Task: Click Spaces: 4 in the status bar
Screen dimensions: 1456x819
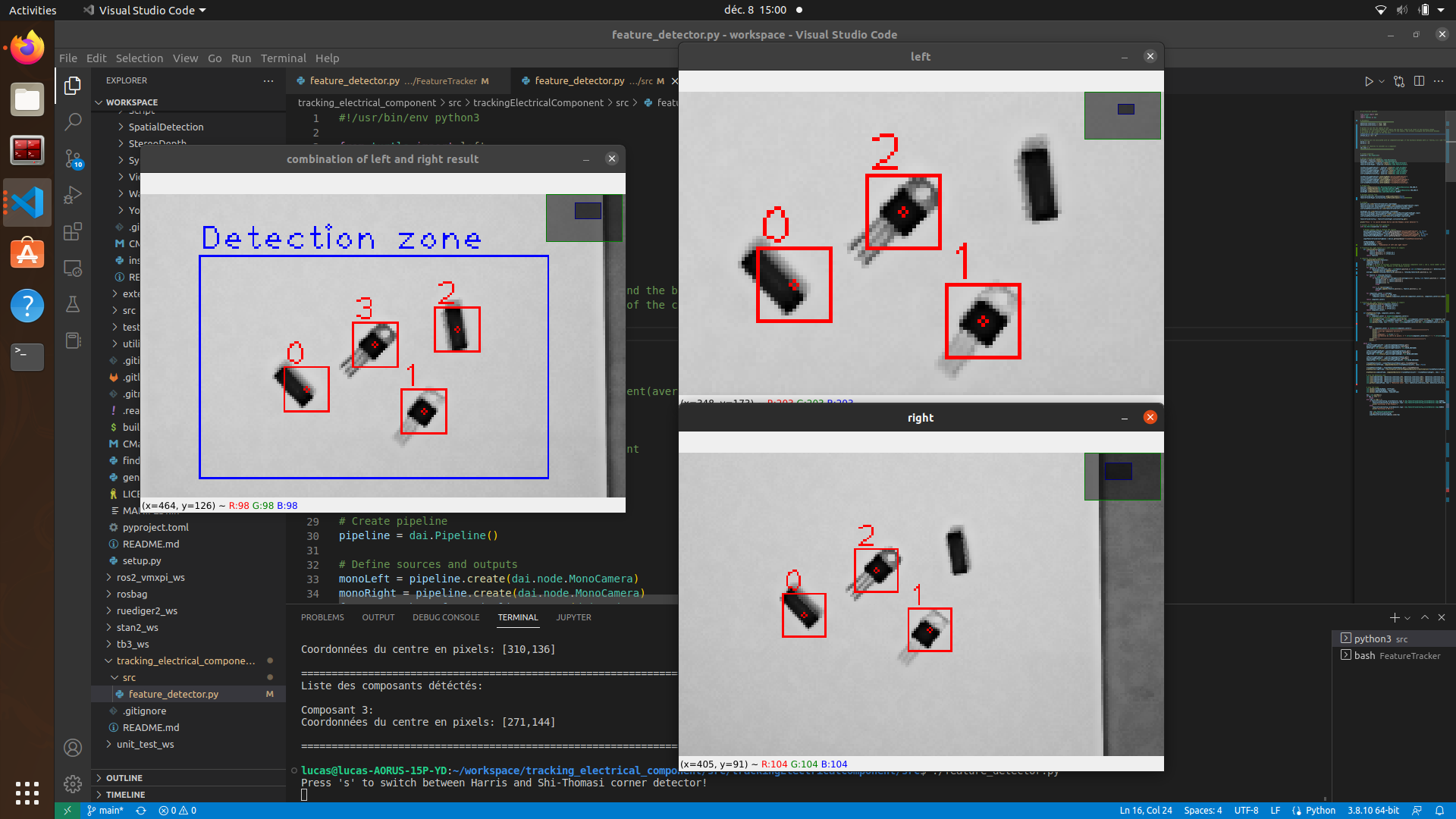Action: tap(1203, 810)
